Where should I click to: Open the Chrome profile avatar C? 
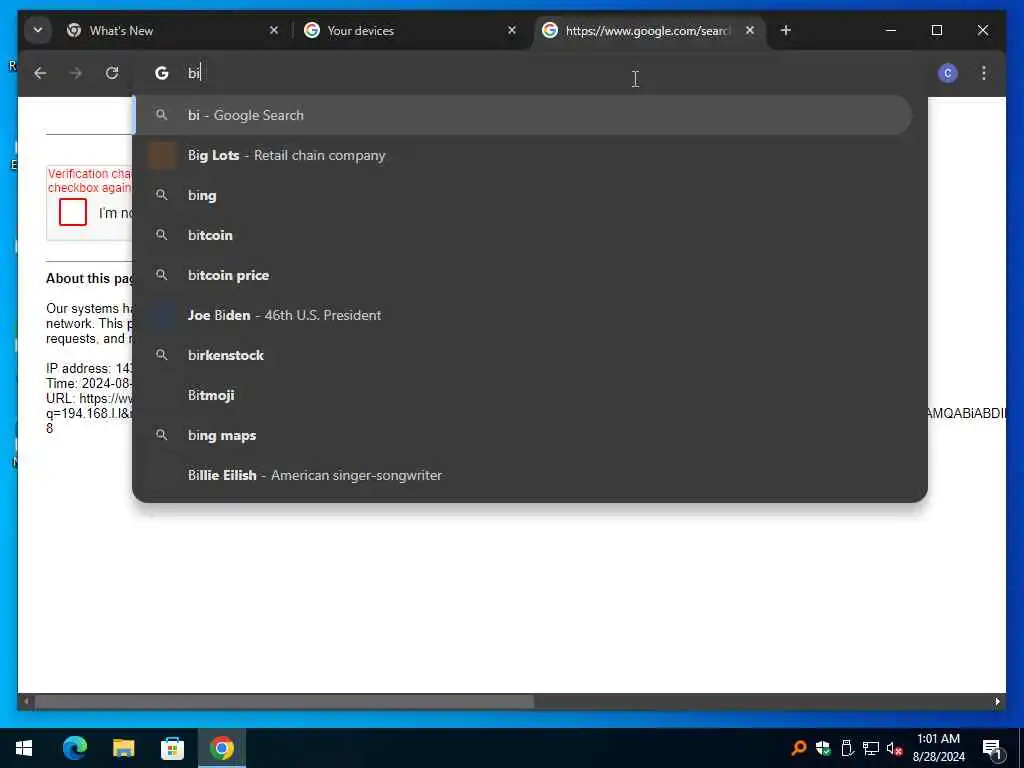948,73
